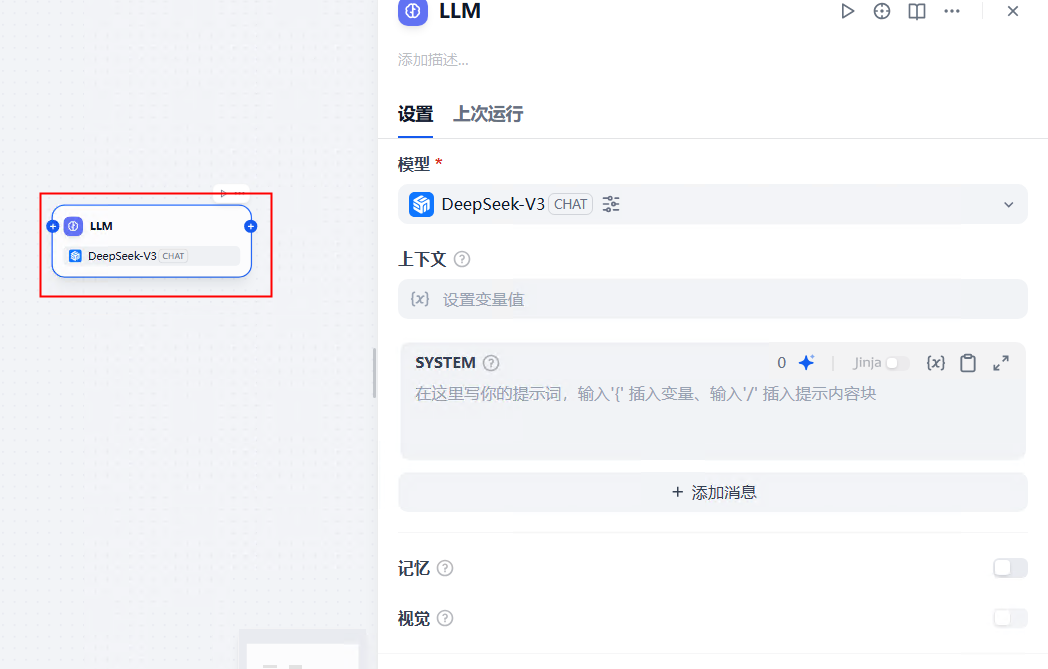
Task: Switch to the 上次运行 tab
Action: [x=487, y=114]
